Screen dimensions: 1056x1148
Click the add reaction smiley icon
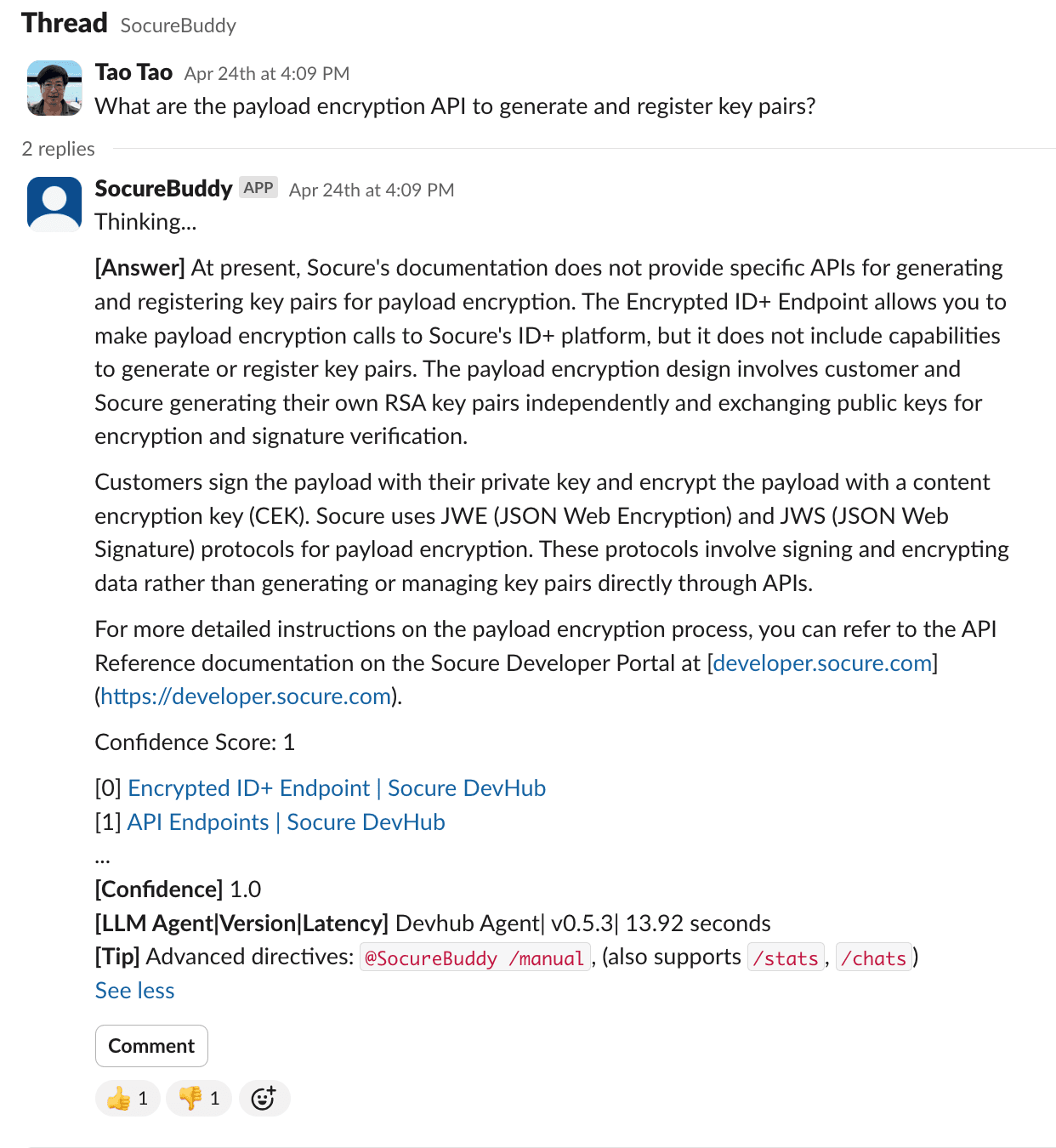pyautogui.click(x=264, y=1099)
